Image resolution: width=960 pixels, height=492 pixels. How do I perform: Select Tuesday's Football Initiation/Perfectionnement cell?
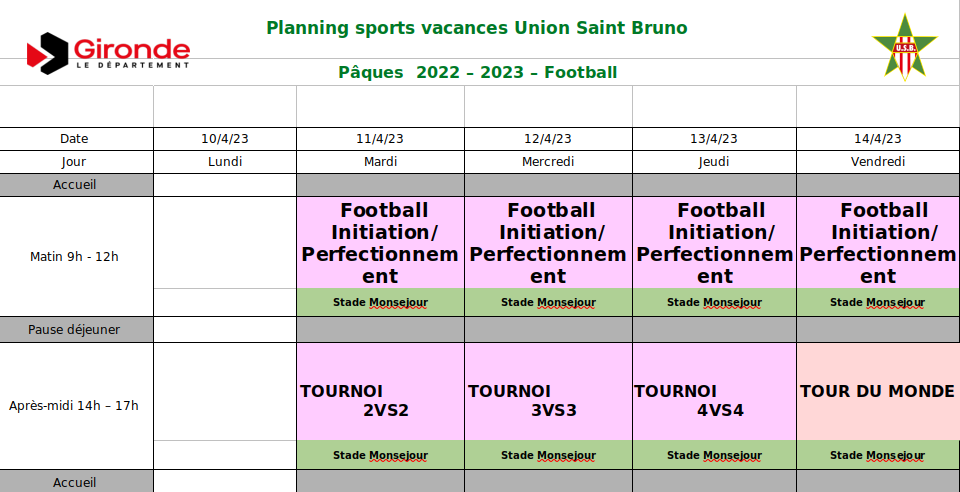tap(380, 243)
